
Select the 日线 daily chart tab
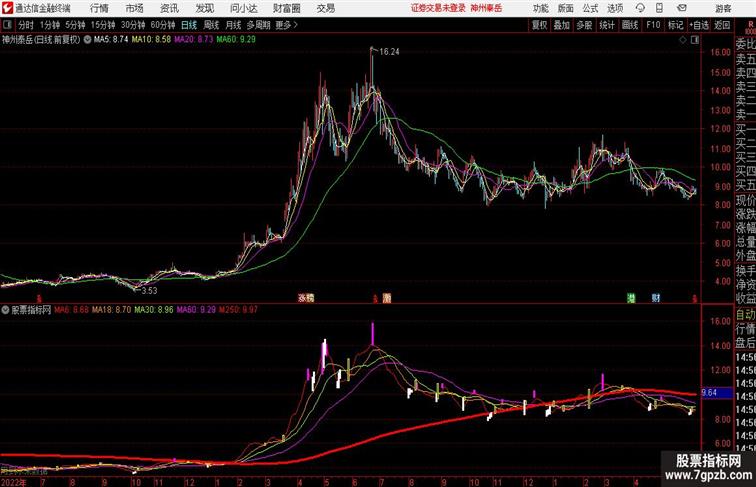coord(189,25)
